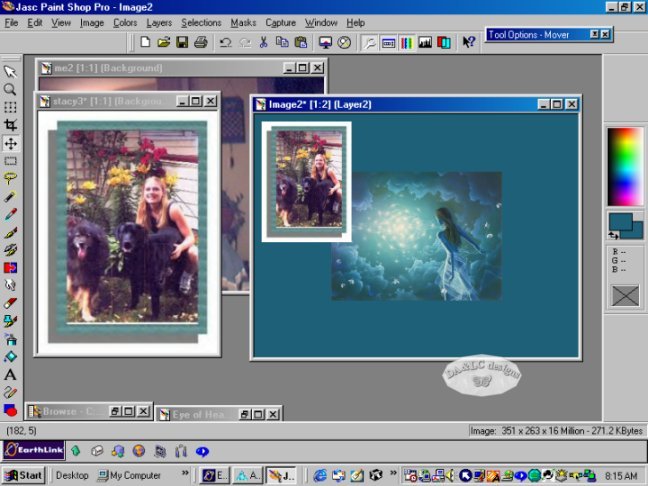Click the Normal Viewing toolbar icon

(x=344, y=42)
